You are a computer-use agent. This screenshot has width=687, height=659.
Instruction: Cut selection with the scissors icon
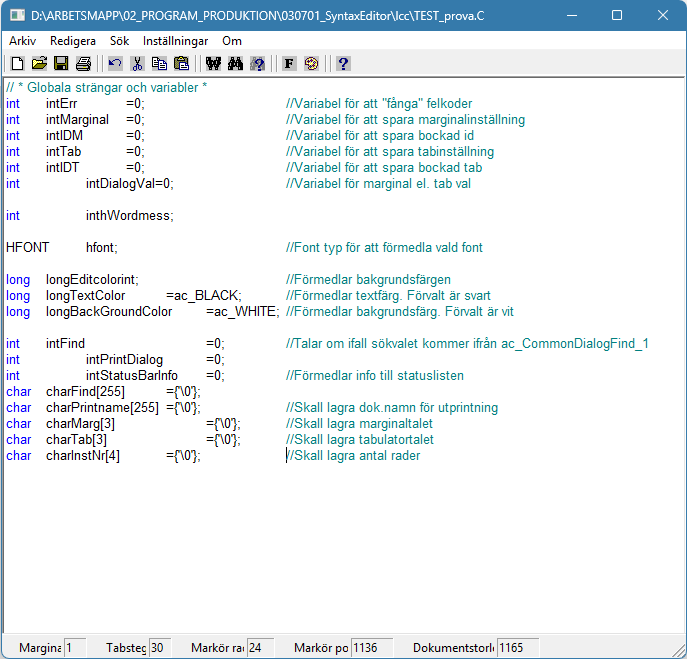[x=137, y=64]
